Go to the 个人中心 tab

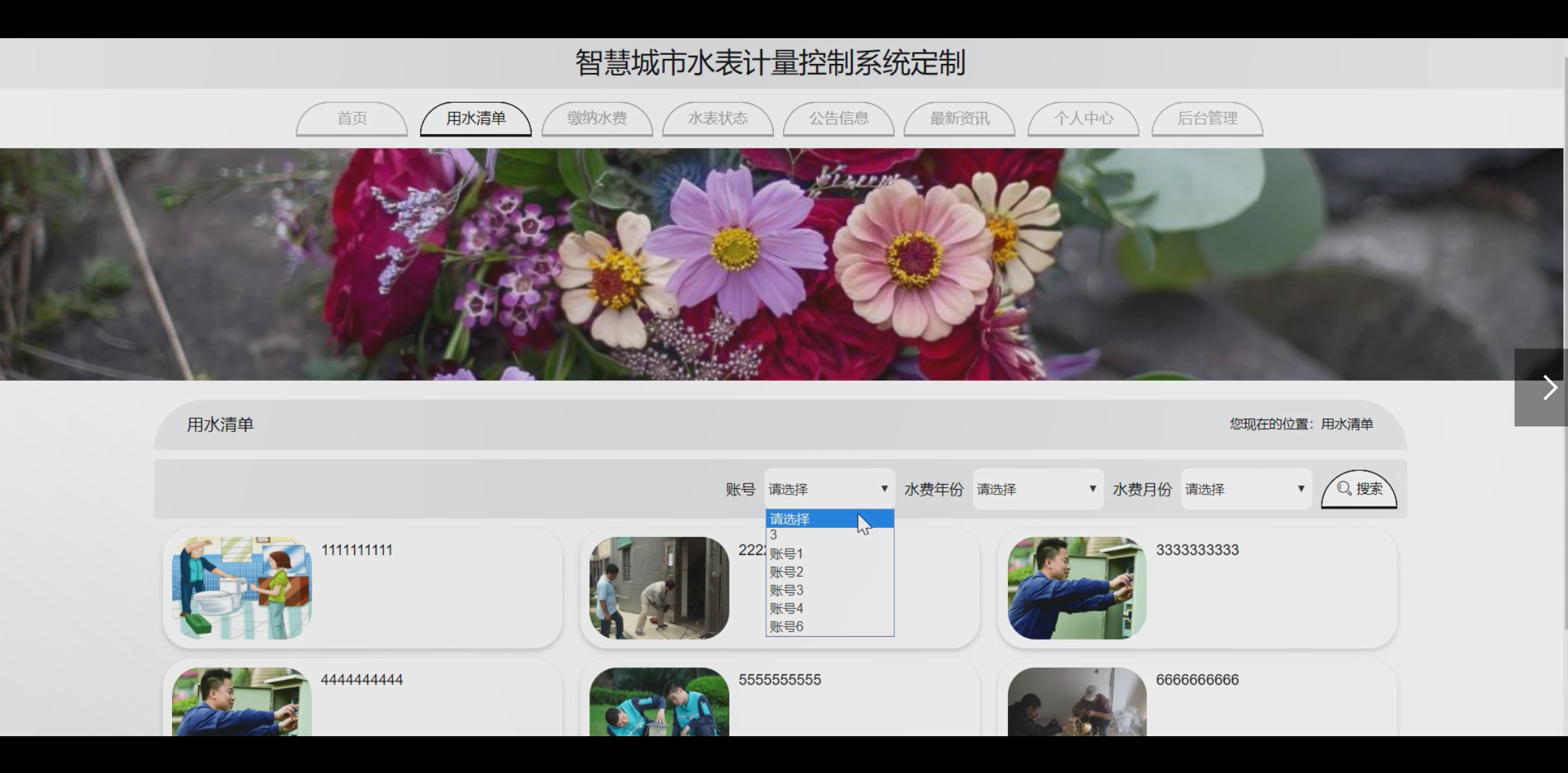click(1083, 118)
